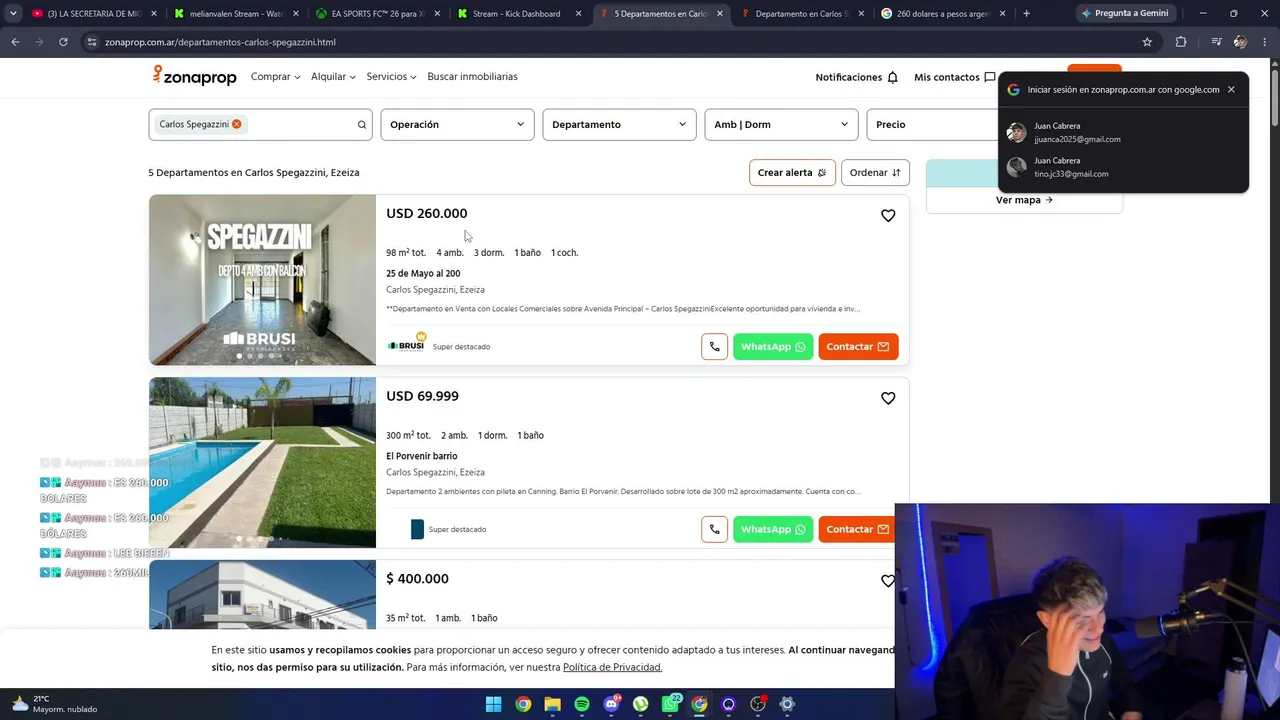Click the Carlos Spegazzini location search field

coord(260,124)
